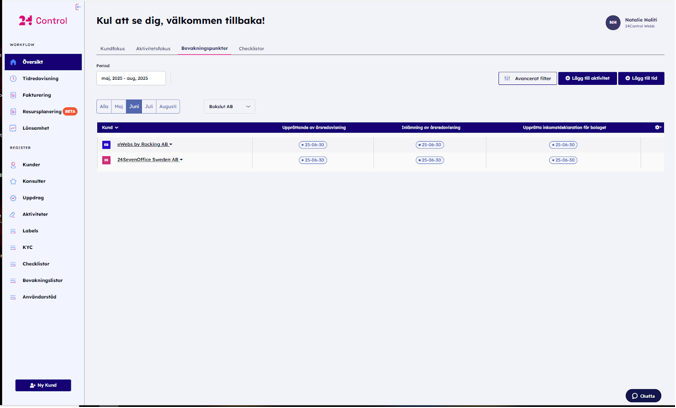Click the BETA badge beside Resursplanering
Image resolution: width=676 pixels, height=408 pixels.
coord(70,112)
